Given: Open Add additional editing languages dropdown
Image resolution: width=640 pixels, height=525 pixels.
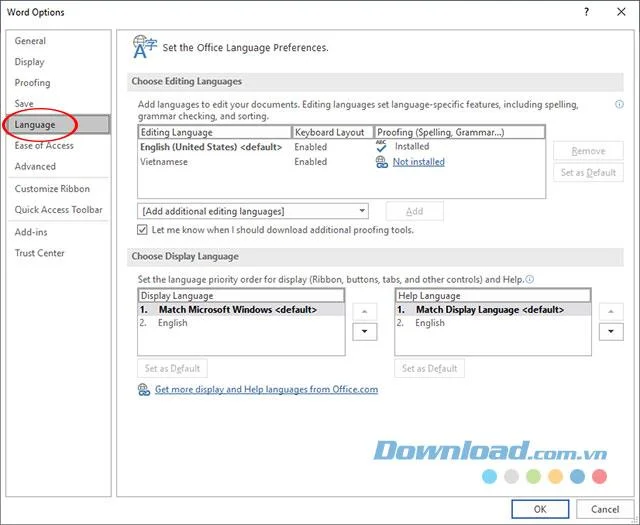Looking at the screenshot, I should click(253, 211).
